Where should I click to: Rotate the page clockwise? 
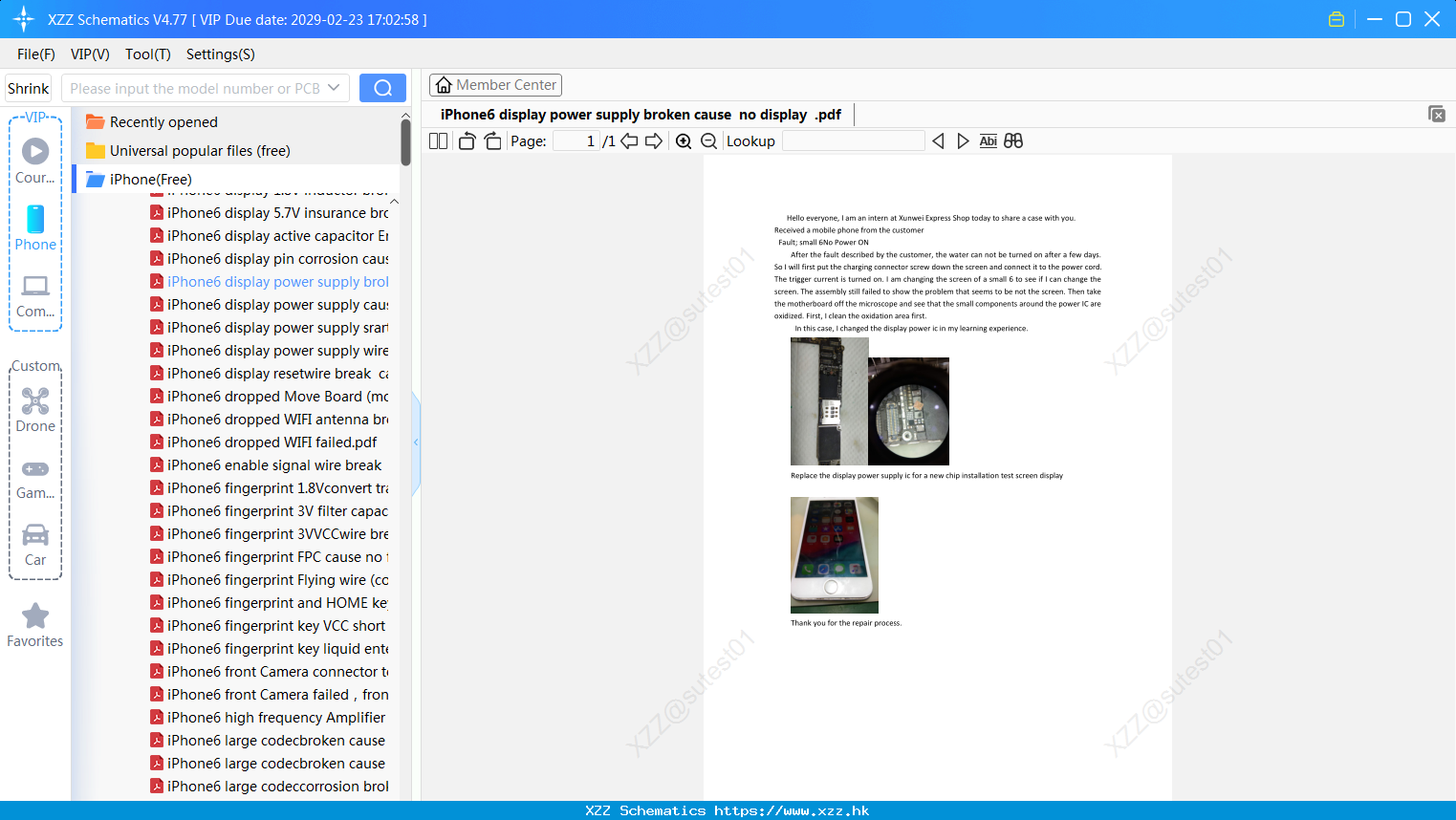pyautogui.click(x=492, y=141)
